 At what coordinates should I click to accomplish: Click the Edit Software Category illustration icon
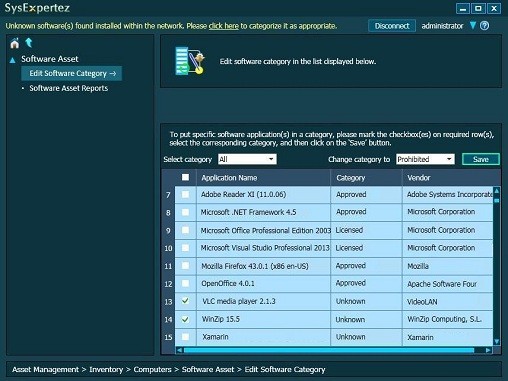pyautogui.click(x=190, y=61)
